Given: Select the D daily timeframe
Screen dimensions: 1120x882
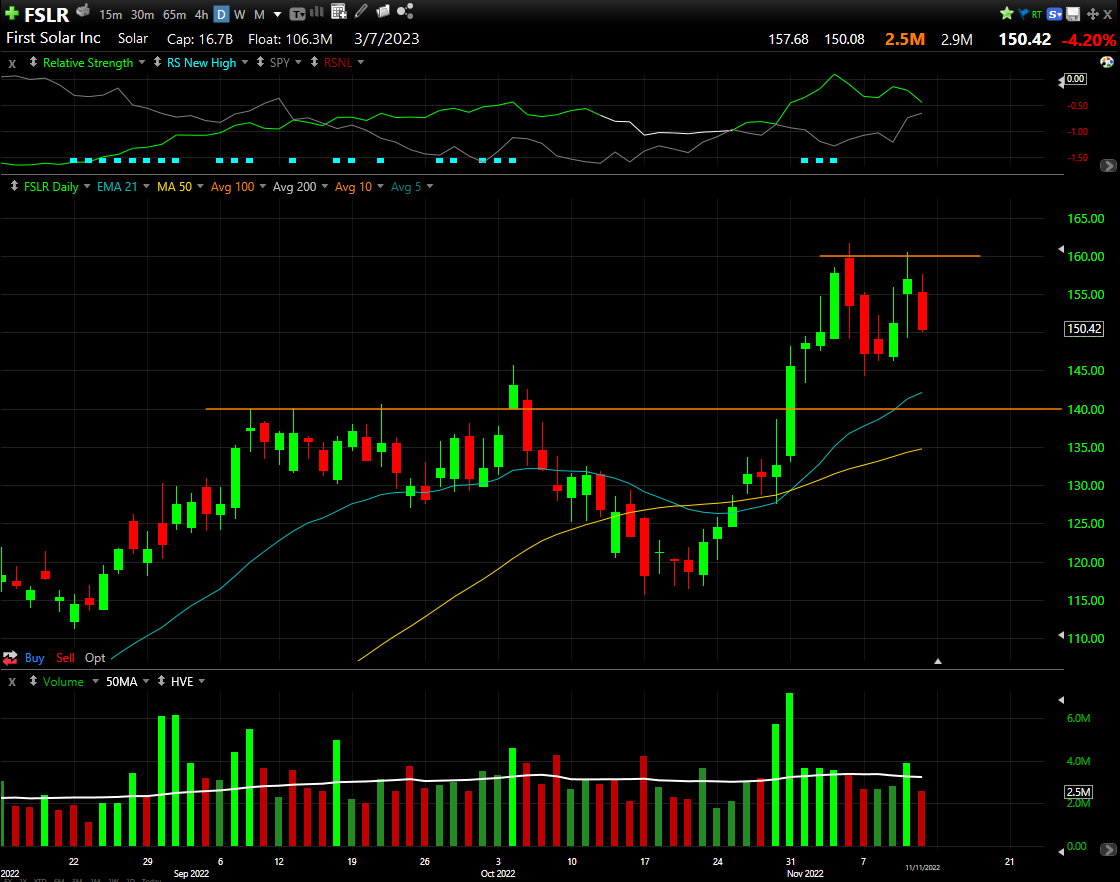Looking at the screenshot, I should point(221,14).
